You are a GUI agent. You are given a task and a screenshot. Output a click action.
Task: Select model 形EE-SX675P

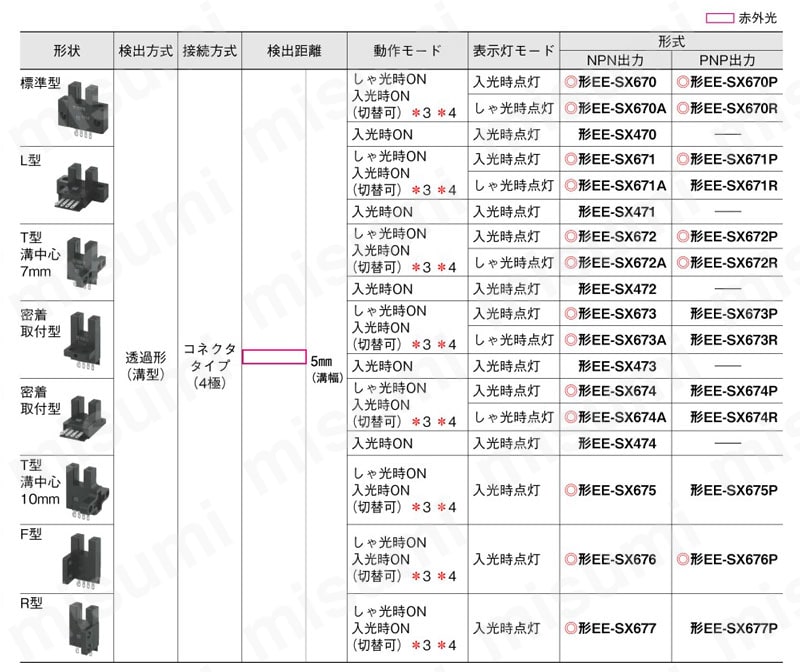coord(734,490)
